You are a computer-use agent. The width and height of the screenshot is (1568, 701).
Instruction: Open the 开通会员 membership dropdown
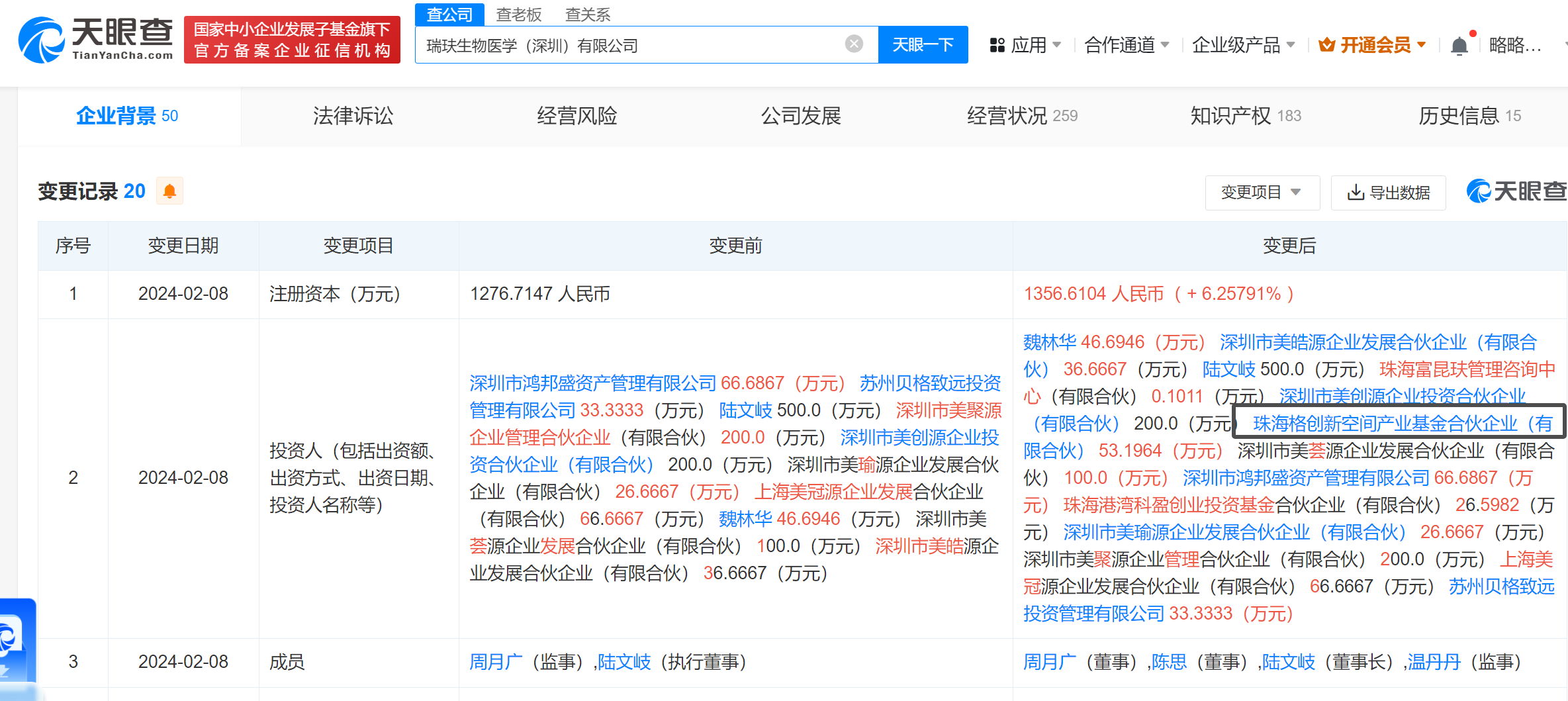pos(1371,45)
